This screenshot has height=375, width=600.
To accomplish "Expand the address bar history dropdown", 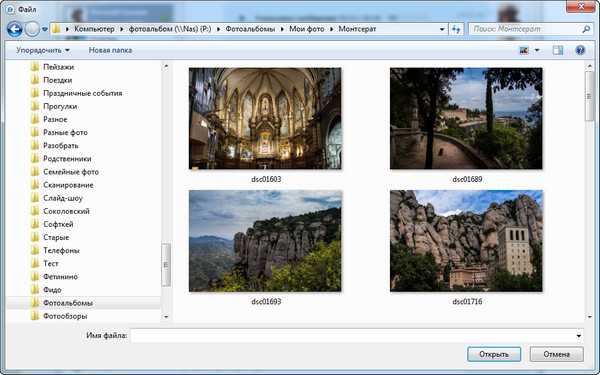I will click(442, 29).
